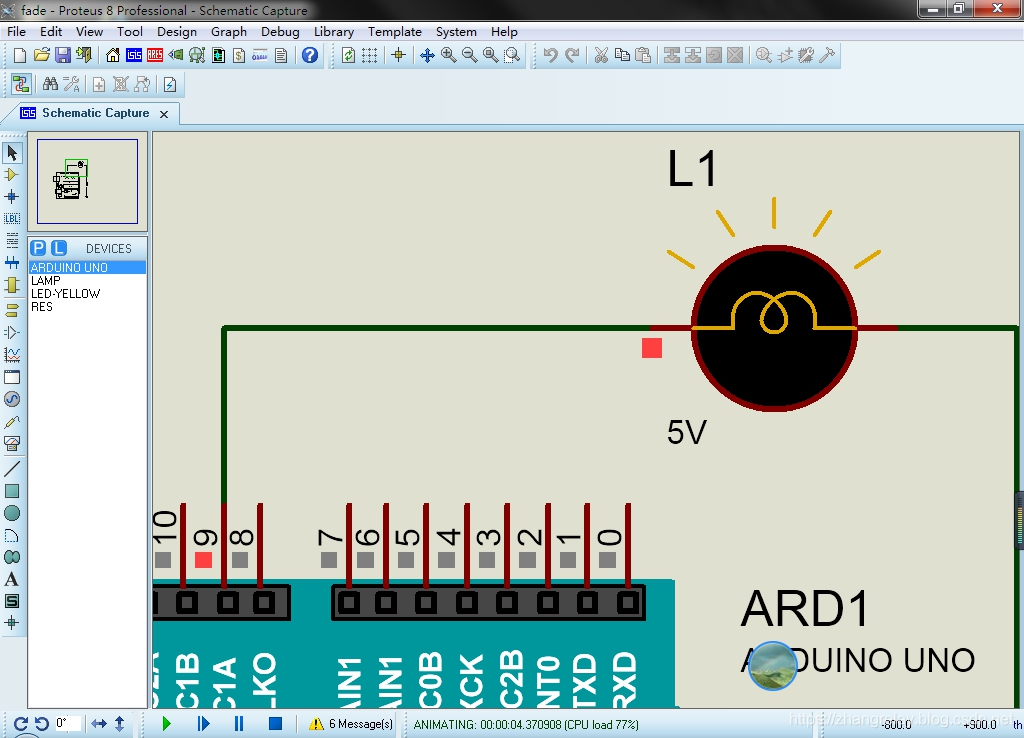
Task: Click the Zoom In magnifier
Action: (449, 56)
